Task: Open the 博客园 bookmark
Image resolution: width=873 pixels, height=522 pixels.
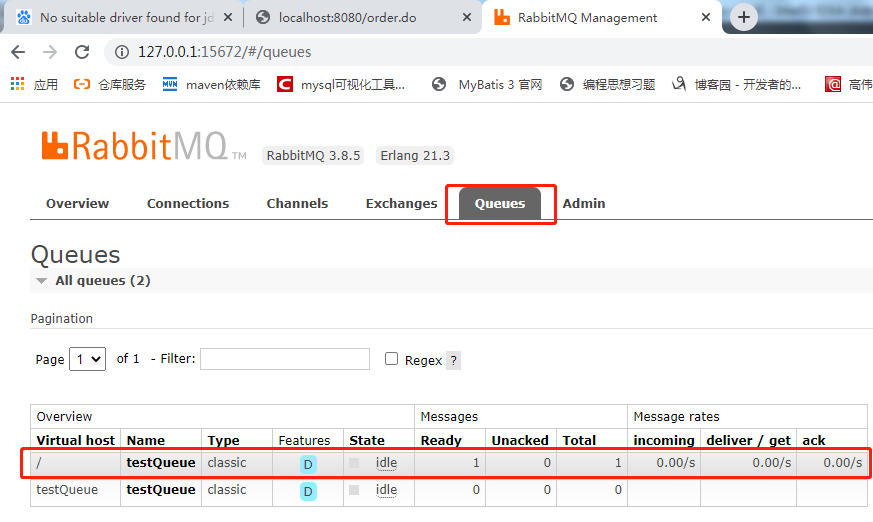Action: pyautogui.click(x=736, y=85)
